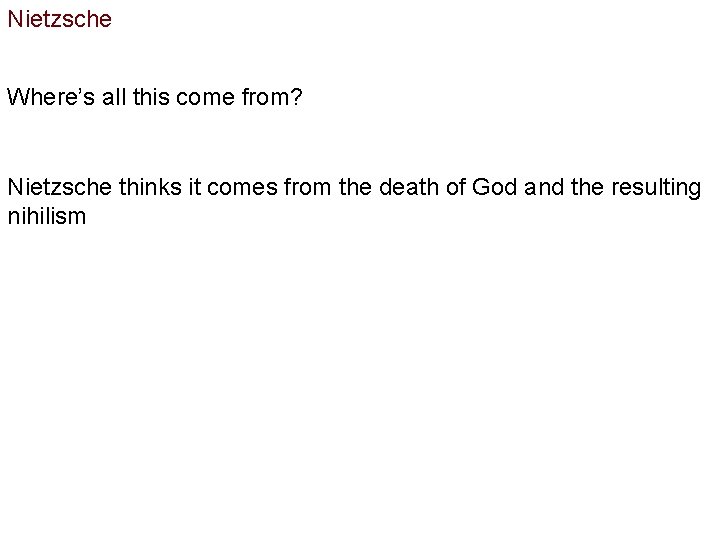Click the word "nihilism" on the last line
720x540 pixels.
pyautogui.click(x=46, y=216)
